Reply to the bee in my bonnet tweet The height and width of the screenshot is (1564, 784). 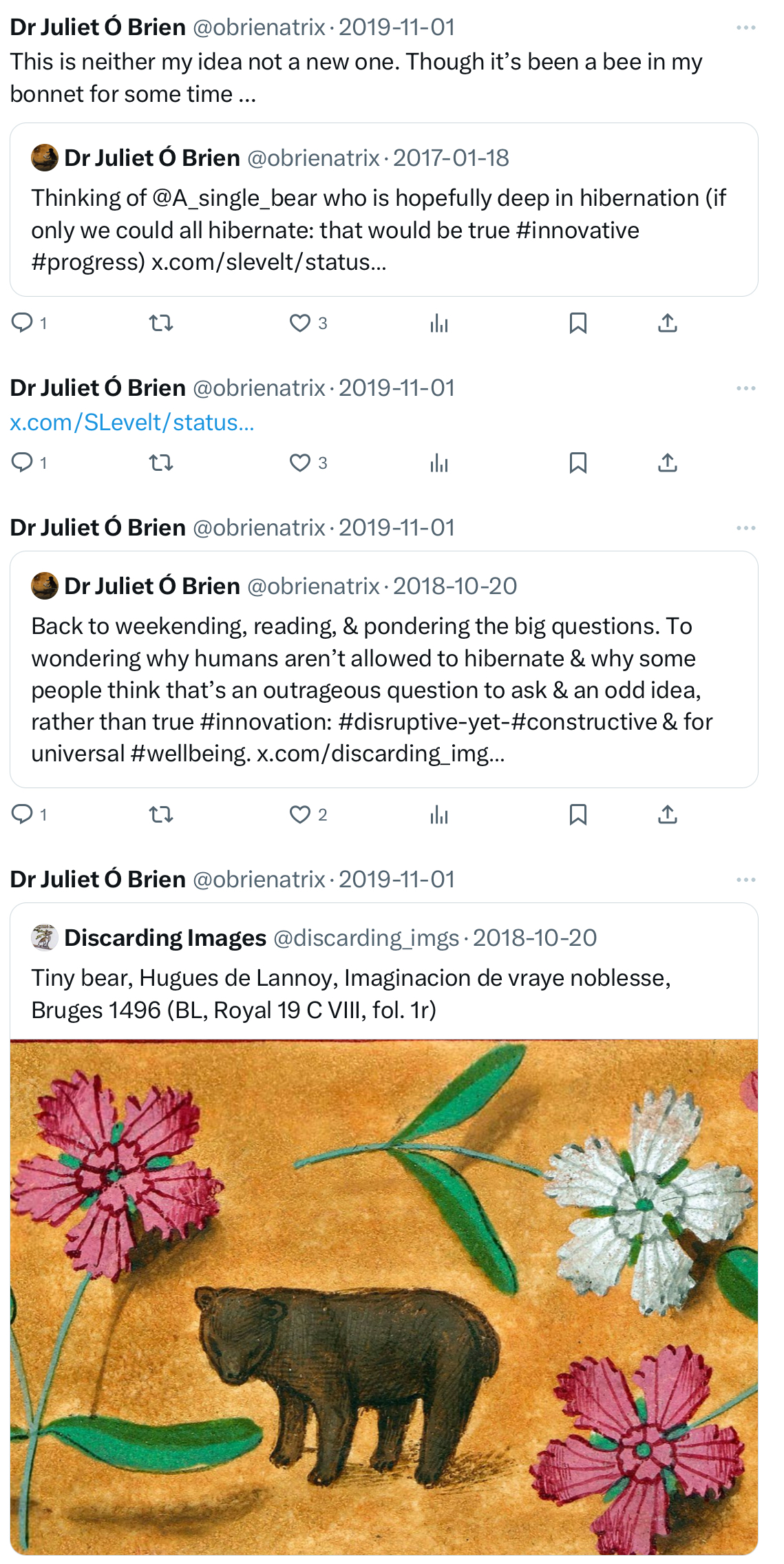click(23, 322)
